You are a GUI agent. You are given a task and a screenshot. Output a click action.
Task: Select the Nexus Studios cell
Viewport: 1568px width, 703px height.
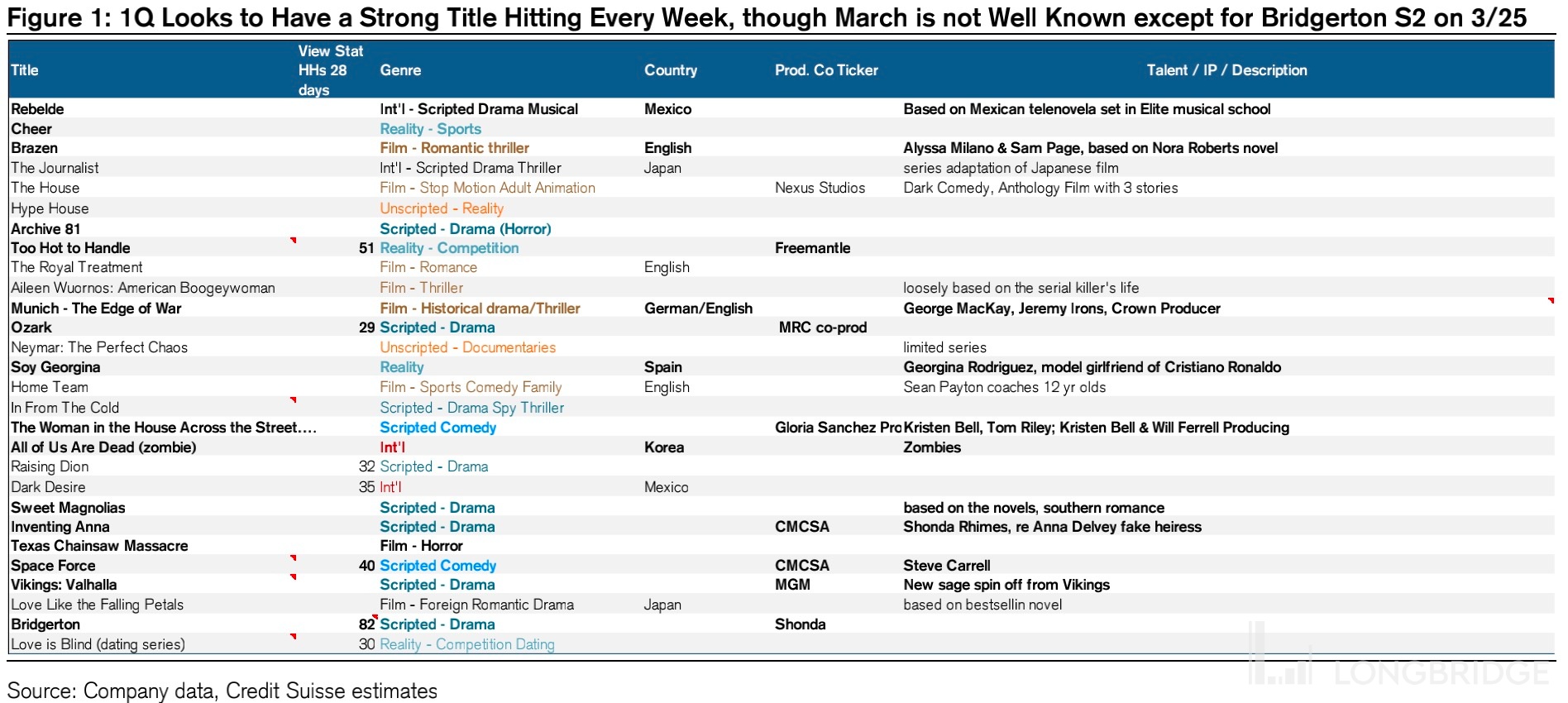(x=820, y=188)
